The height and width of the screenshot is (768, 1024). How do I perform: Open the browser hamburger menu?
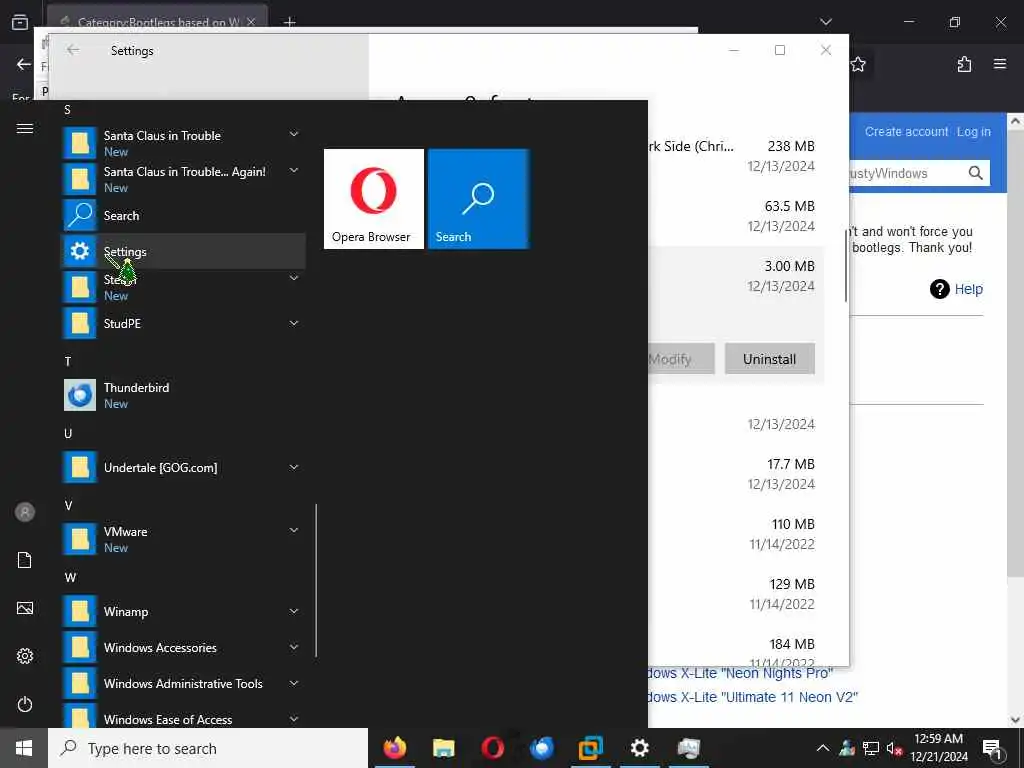coord(1000,64)
